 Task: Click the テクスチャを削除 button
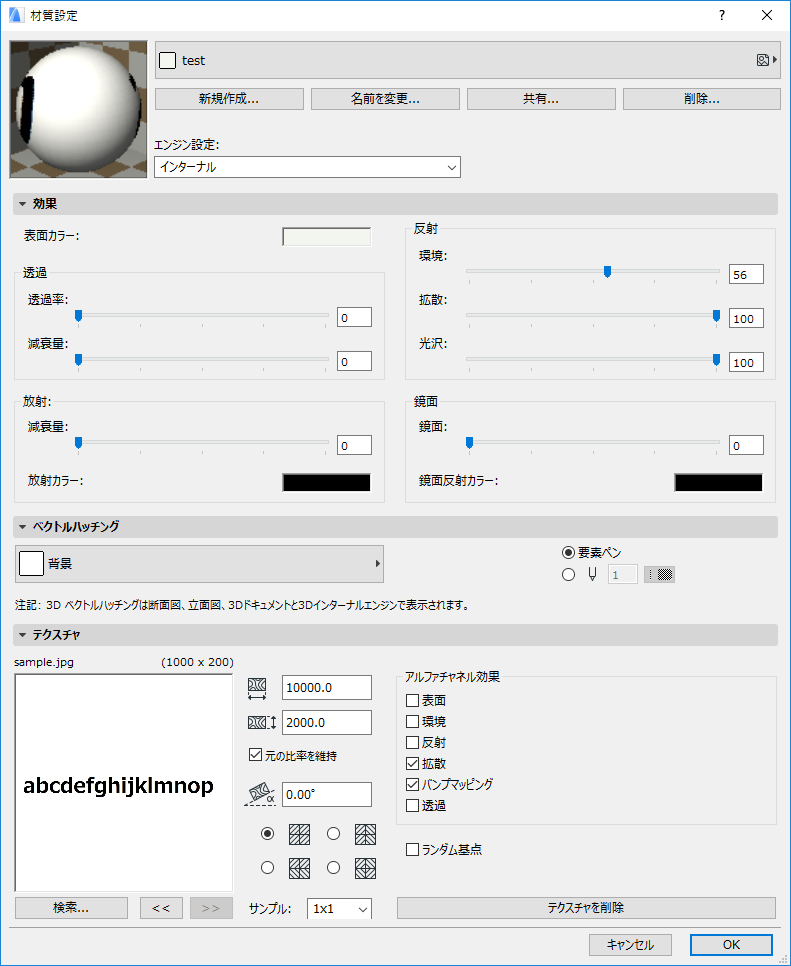point(586,908)
